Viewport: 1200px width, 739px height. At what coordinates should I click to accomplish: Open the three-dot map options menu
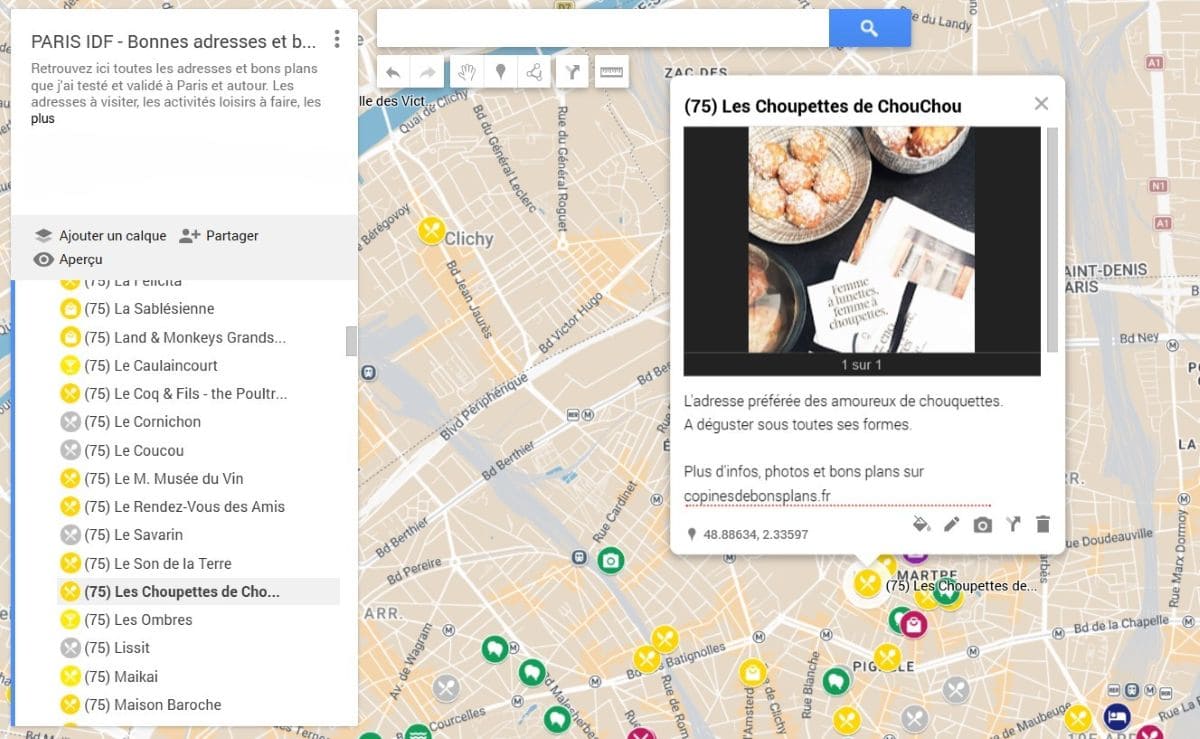coord(337,39)
